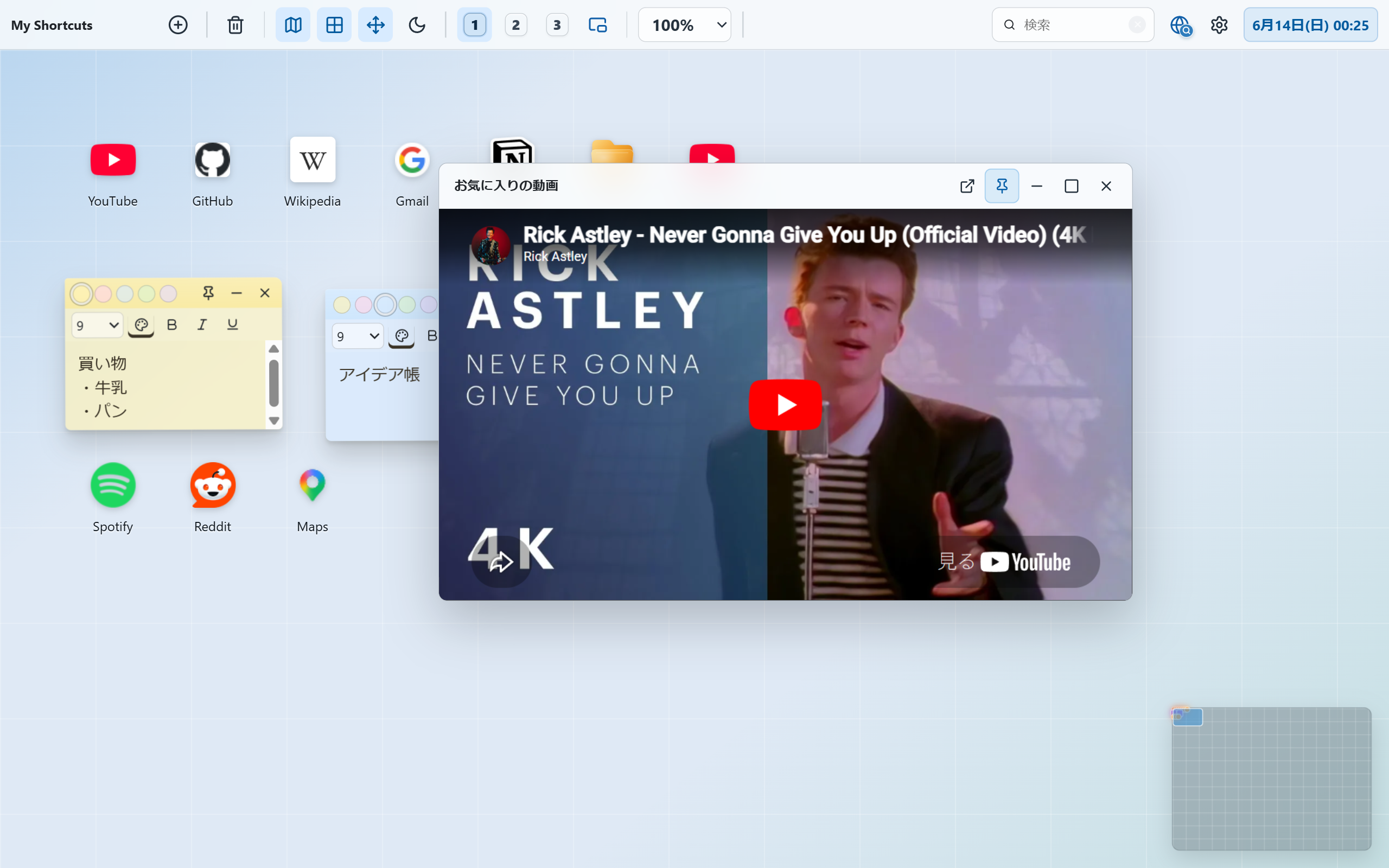
Task: Open video window in external tab
Action: (x=967, y=186)
